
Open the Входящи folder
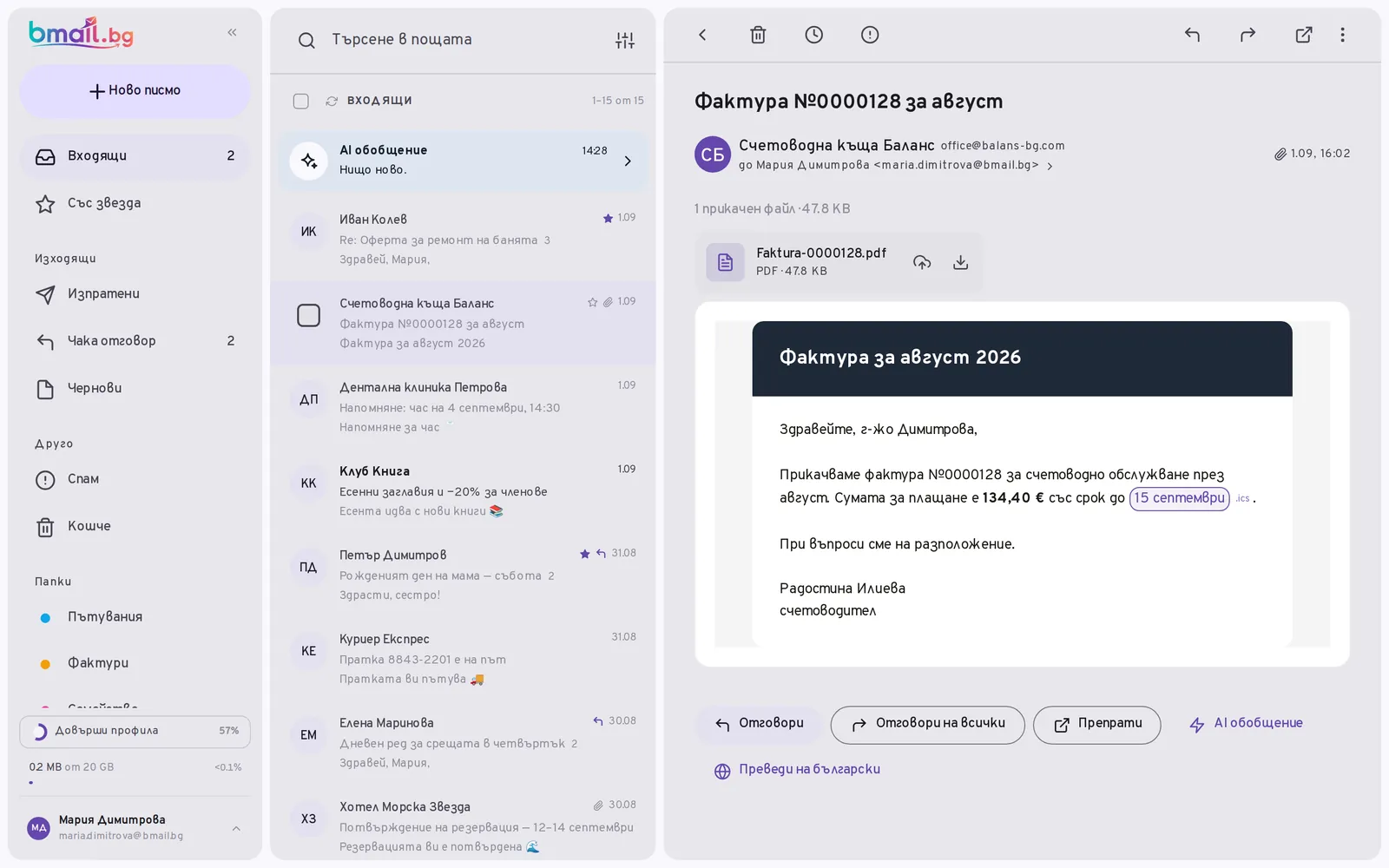(x=135, y=156)
